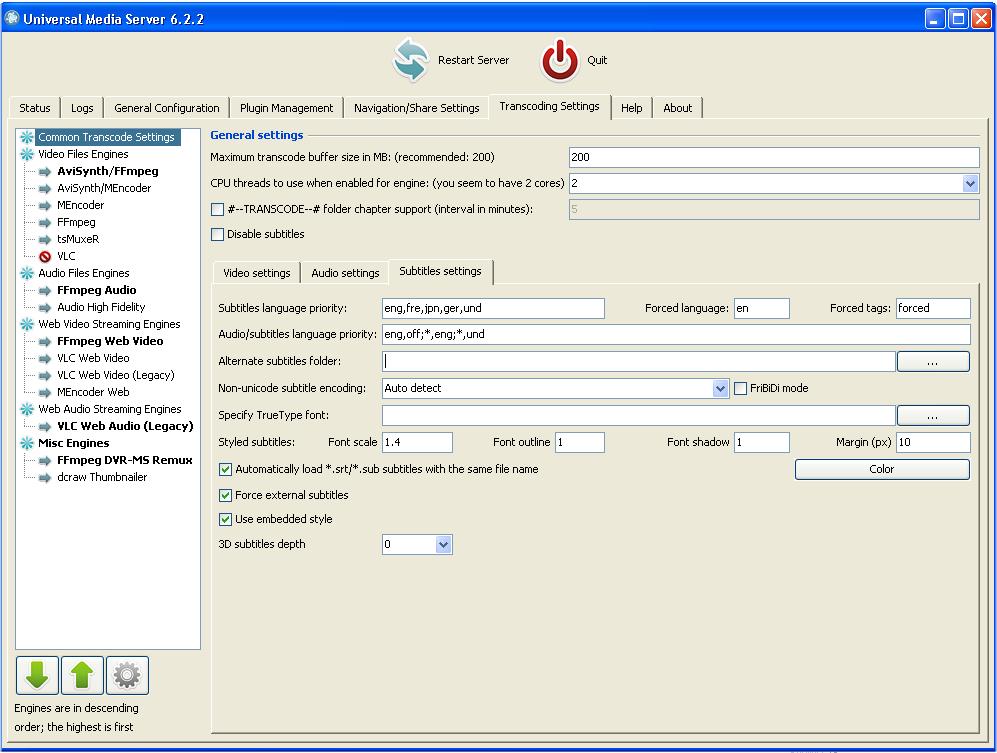Click the Web Video Streaming Engines star icon
The image size is (997, 753).
click(27, 324)
